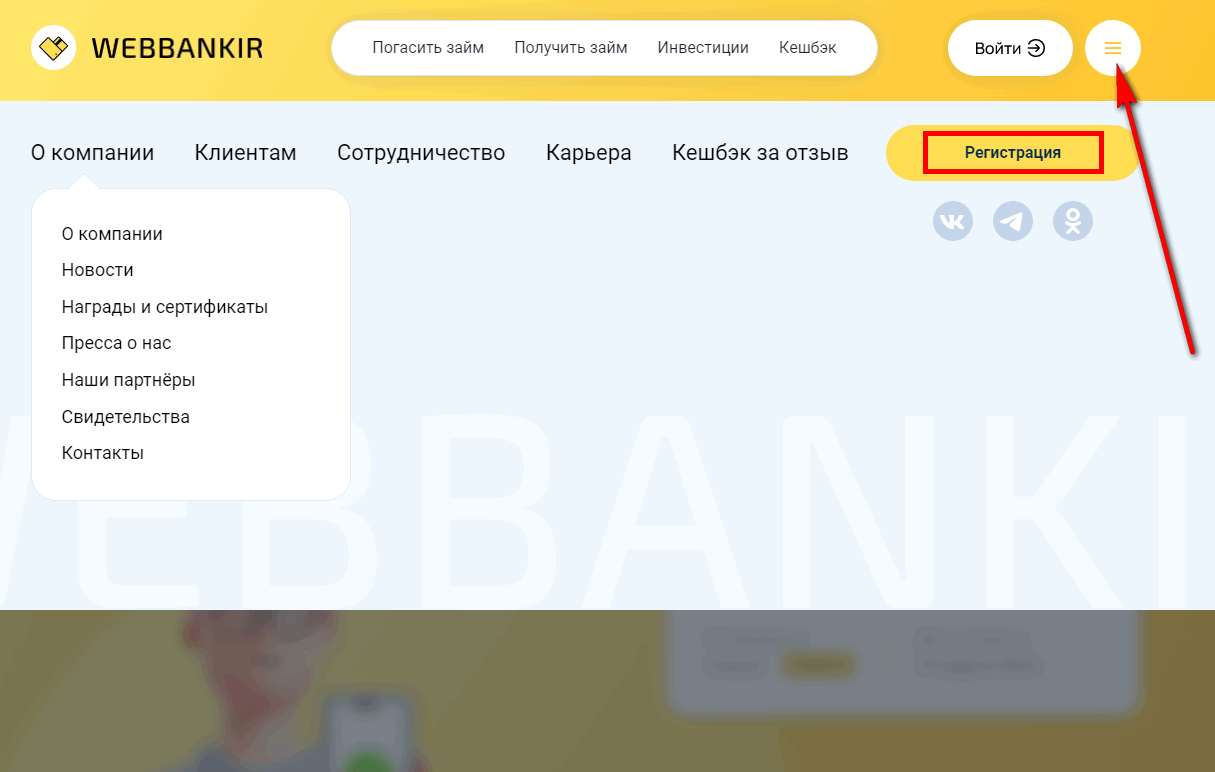Viewport: 1215px width, 772px height.
Task: Go to Кешбэк in top navigation
Action: coord(808,47)
